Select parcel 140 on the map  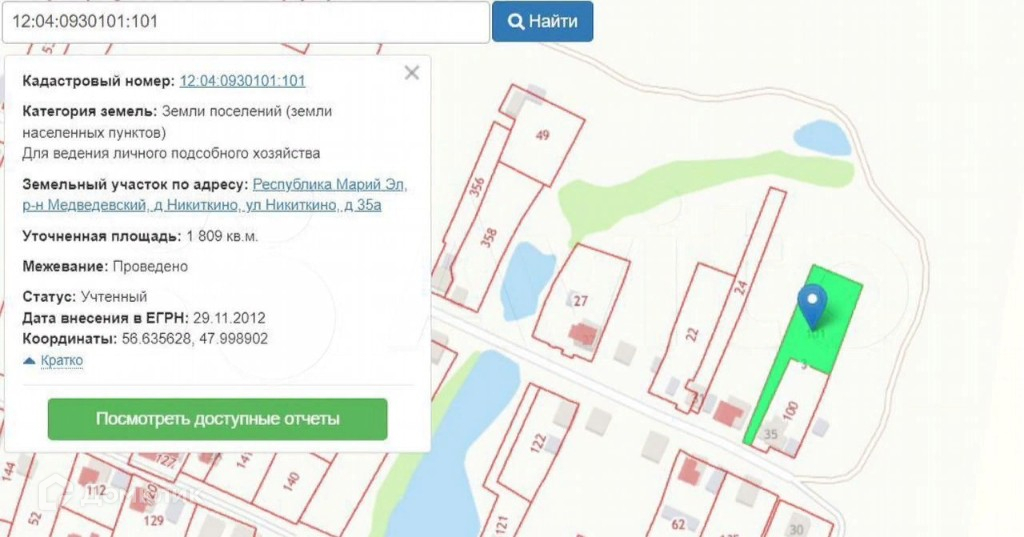click(291, 482)
